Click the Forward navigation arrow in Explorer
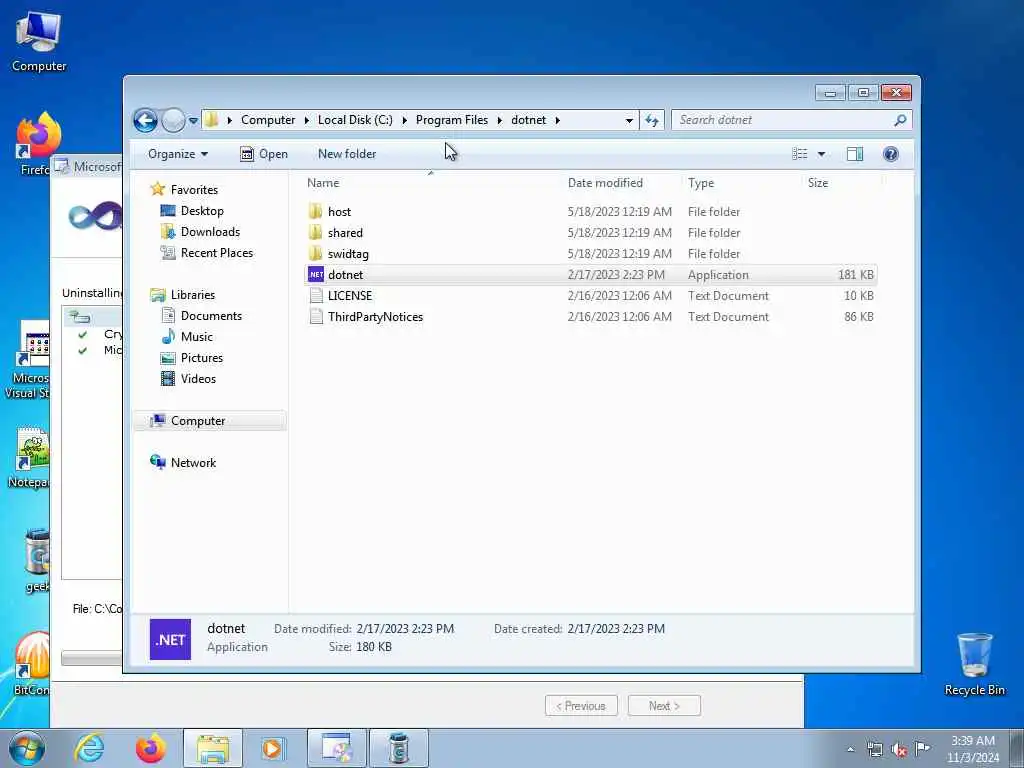This screenshot has width=1024, height=768. [x=173, y=120]
